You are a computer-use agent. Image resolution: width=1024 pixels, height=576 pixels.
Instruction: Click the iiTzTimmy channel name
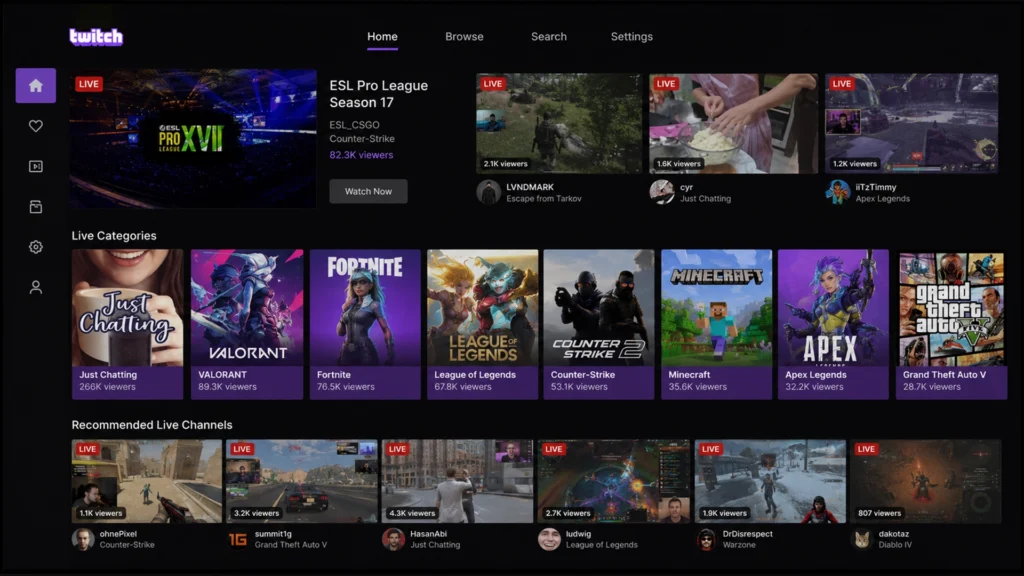click(x=876, y=187)
